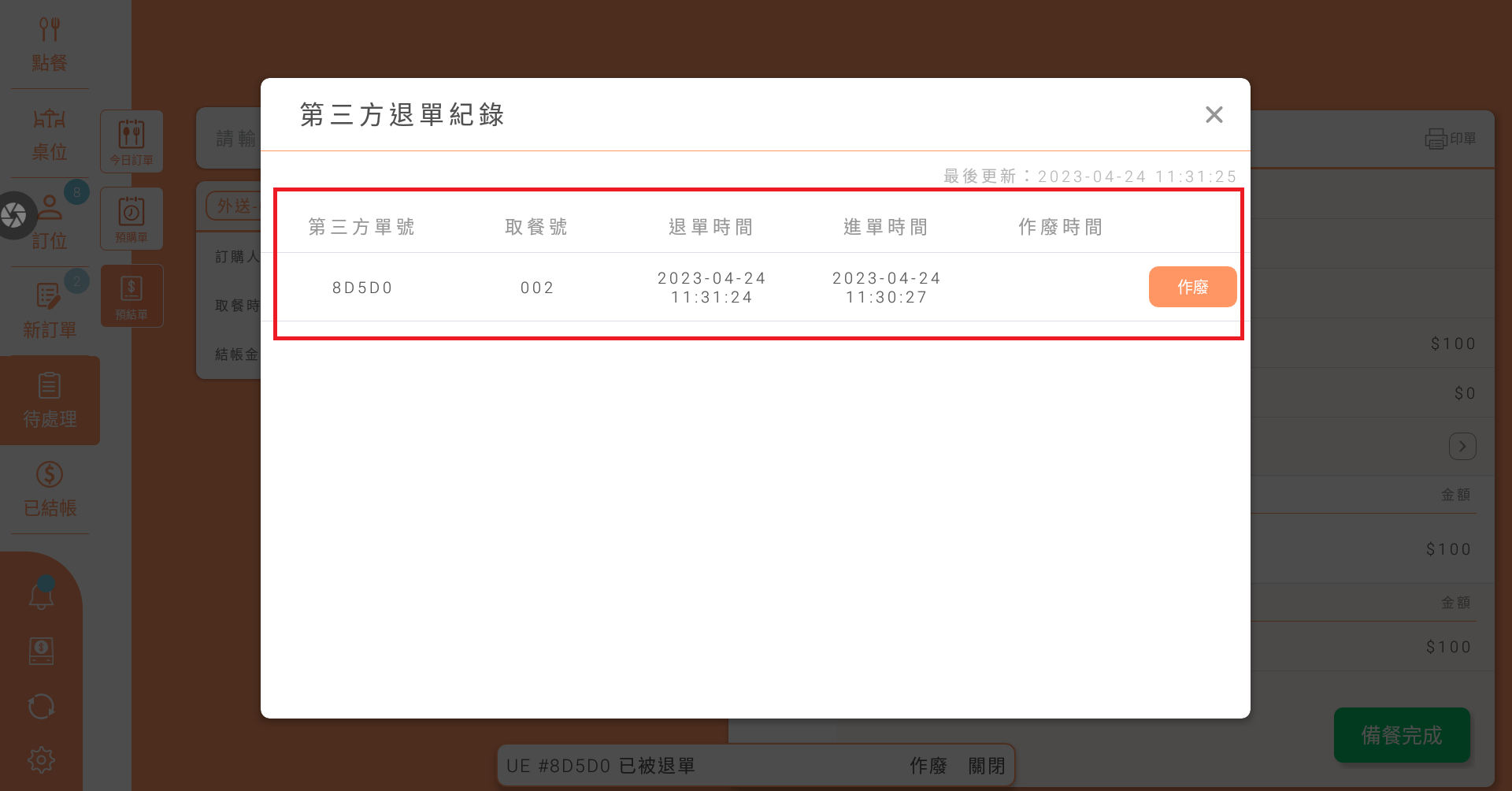Open 已結帳 paid orders
Viewport: 1512px width, 791px height.
[50, 489]
